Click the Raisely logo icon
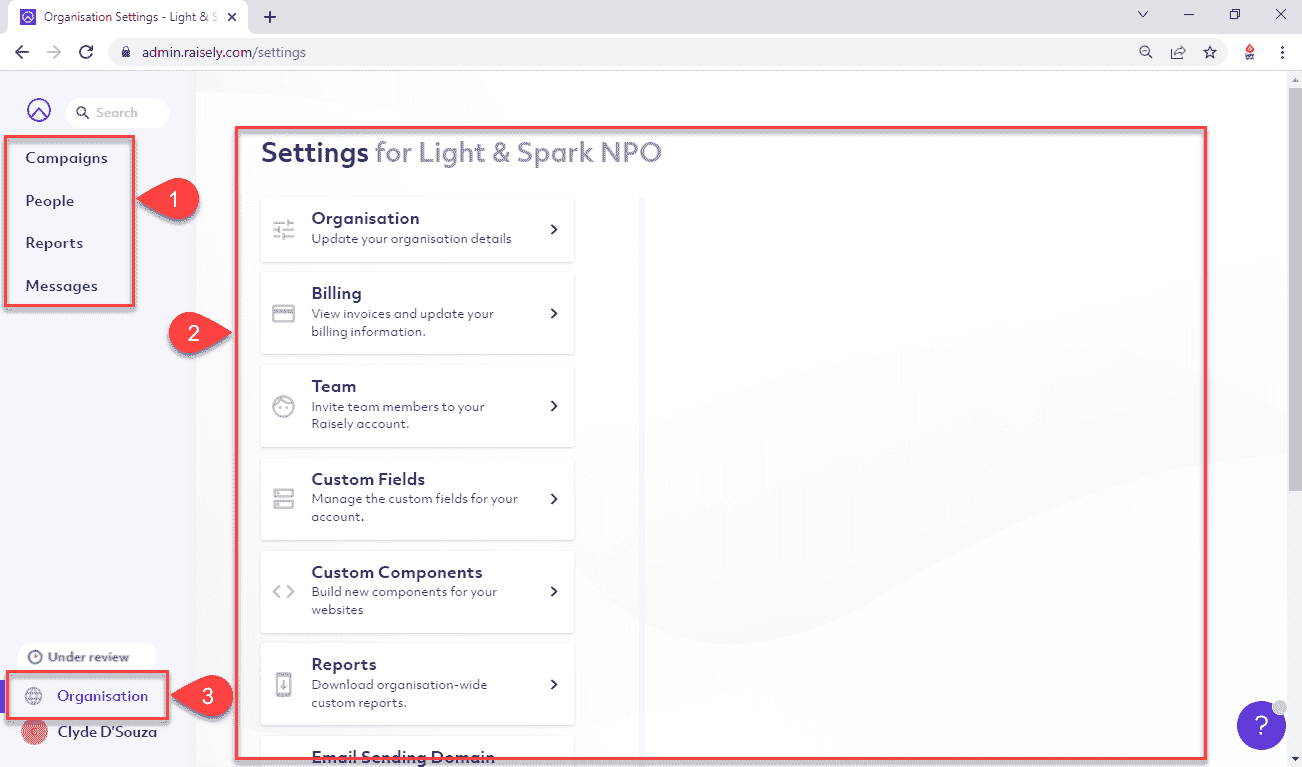Screen dimensions: 1302x767 click(x=38, y=111)
